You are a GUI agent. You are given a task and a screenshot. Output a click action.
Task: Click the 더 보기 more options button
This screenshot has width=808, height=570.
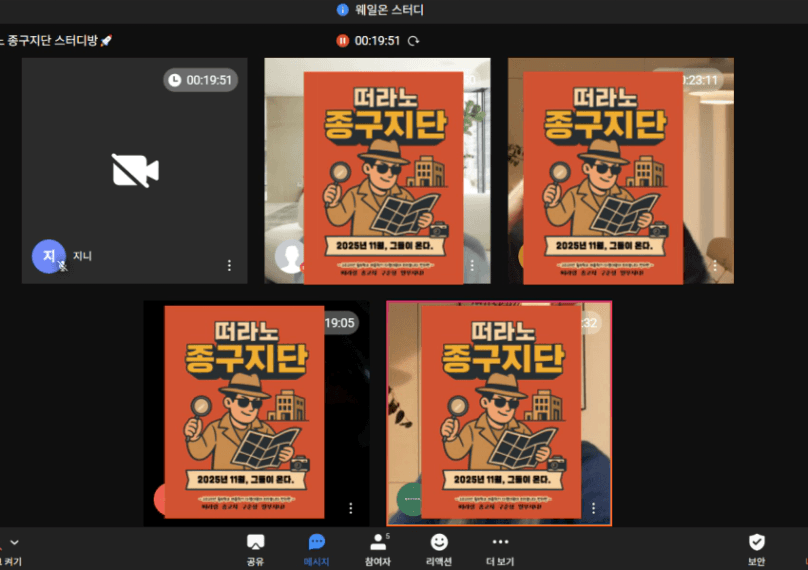(x=500, y=549)
